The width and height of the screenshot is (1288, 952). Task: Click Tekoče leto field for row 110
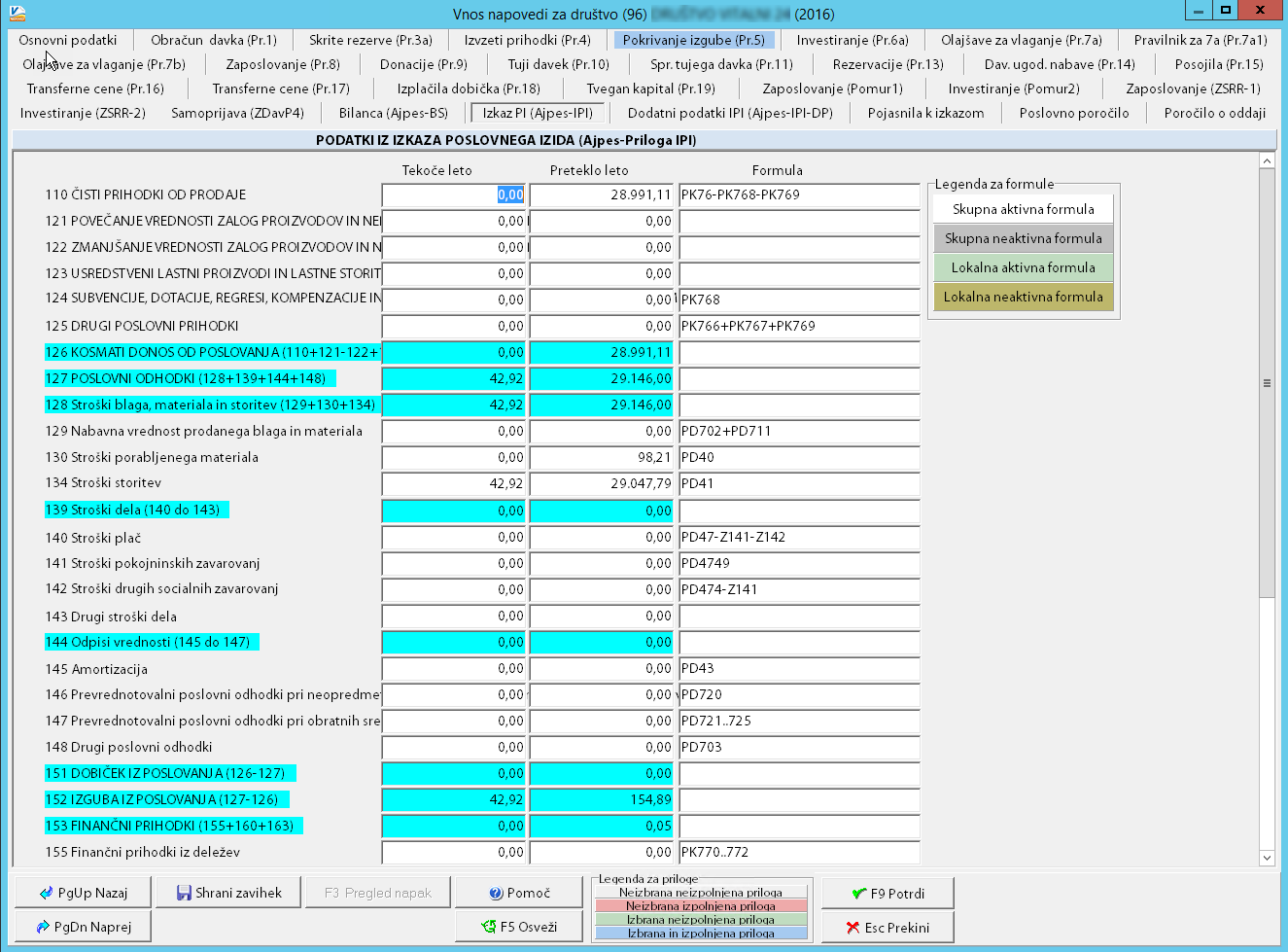point(454,194)
